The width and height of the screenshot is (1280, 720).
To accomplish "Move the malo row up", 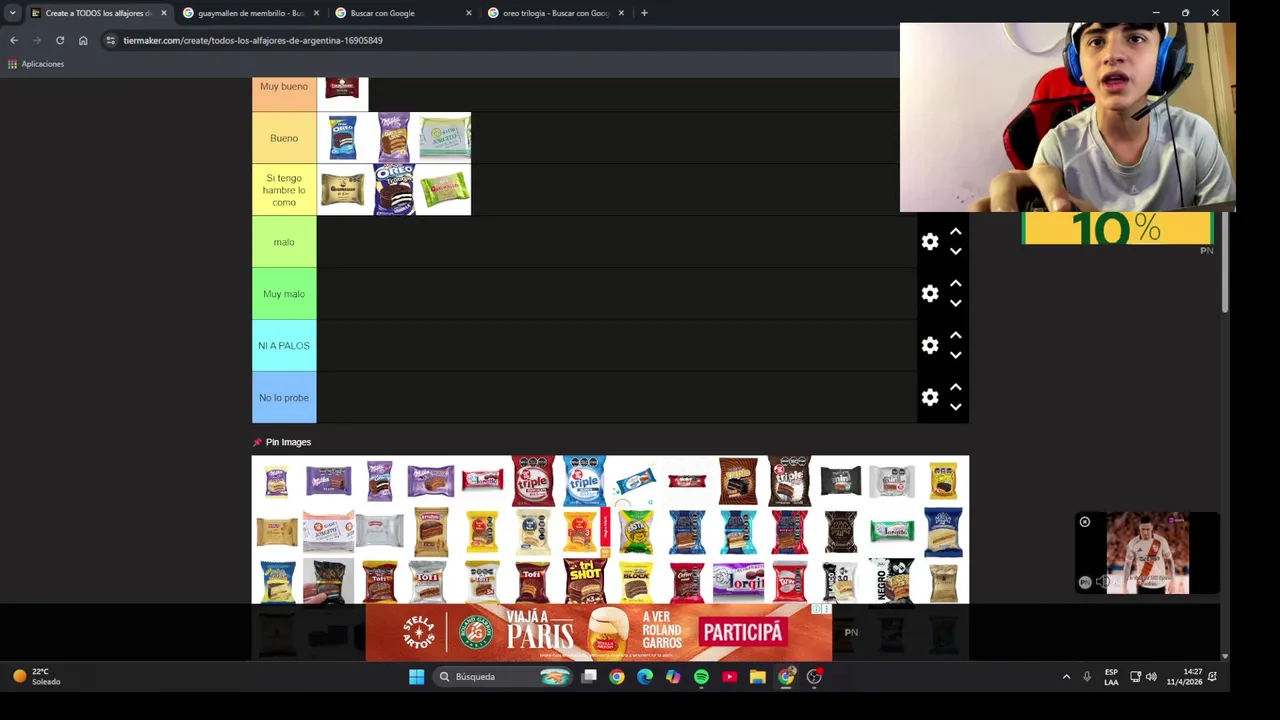I will [x=955, y=232].
